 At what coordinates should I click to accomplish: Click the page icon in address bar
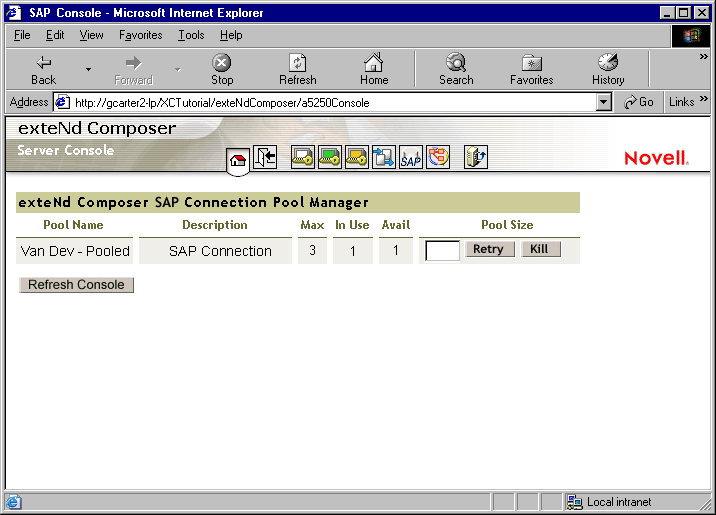click(62, 102)
